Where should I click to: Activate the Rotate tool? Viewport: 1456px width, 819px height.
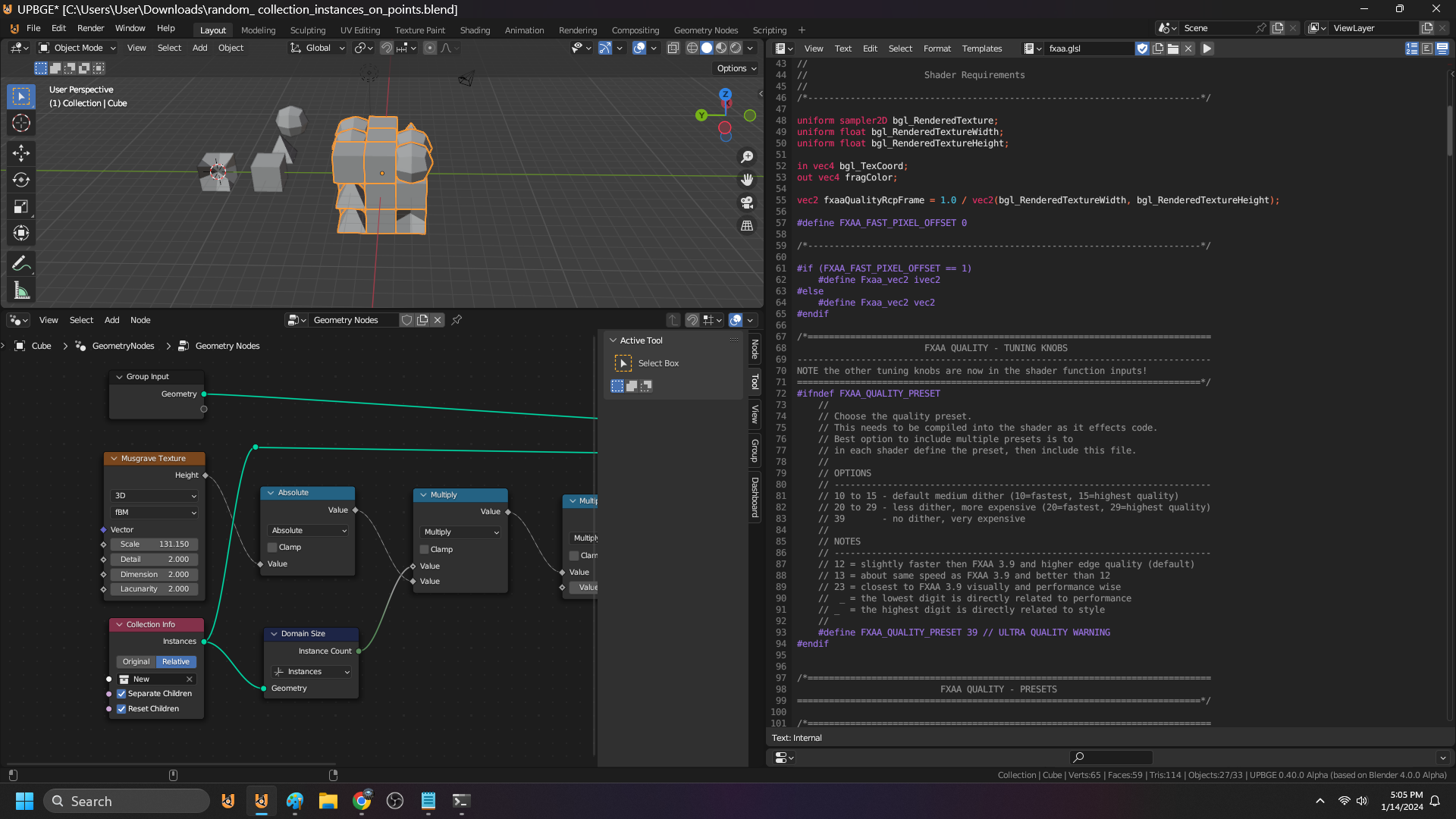point(21,180)
